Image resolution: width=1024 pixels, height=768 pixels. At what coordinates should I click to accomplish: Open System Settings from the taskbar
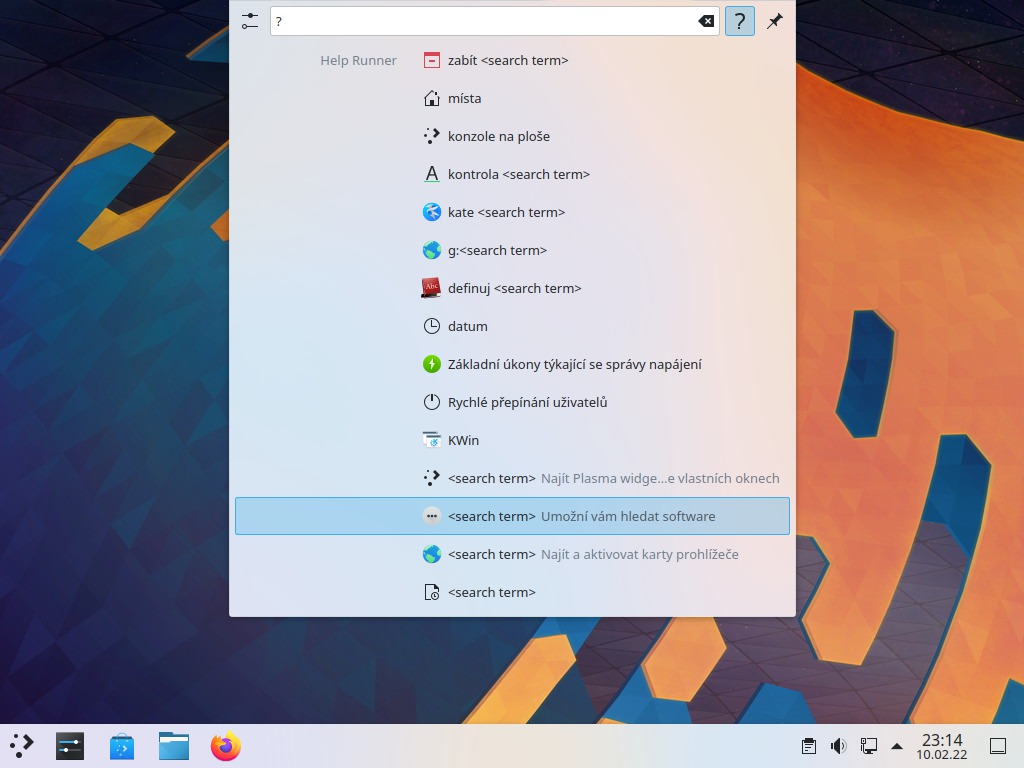(x=70, y=746)
